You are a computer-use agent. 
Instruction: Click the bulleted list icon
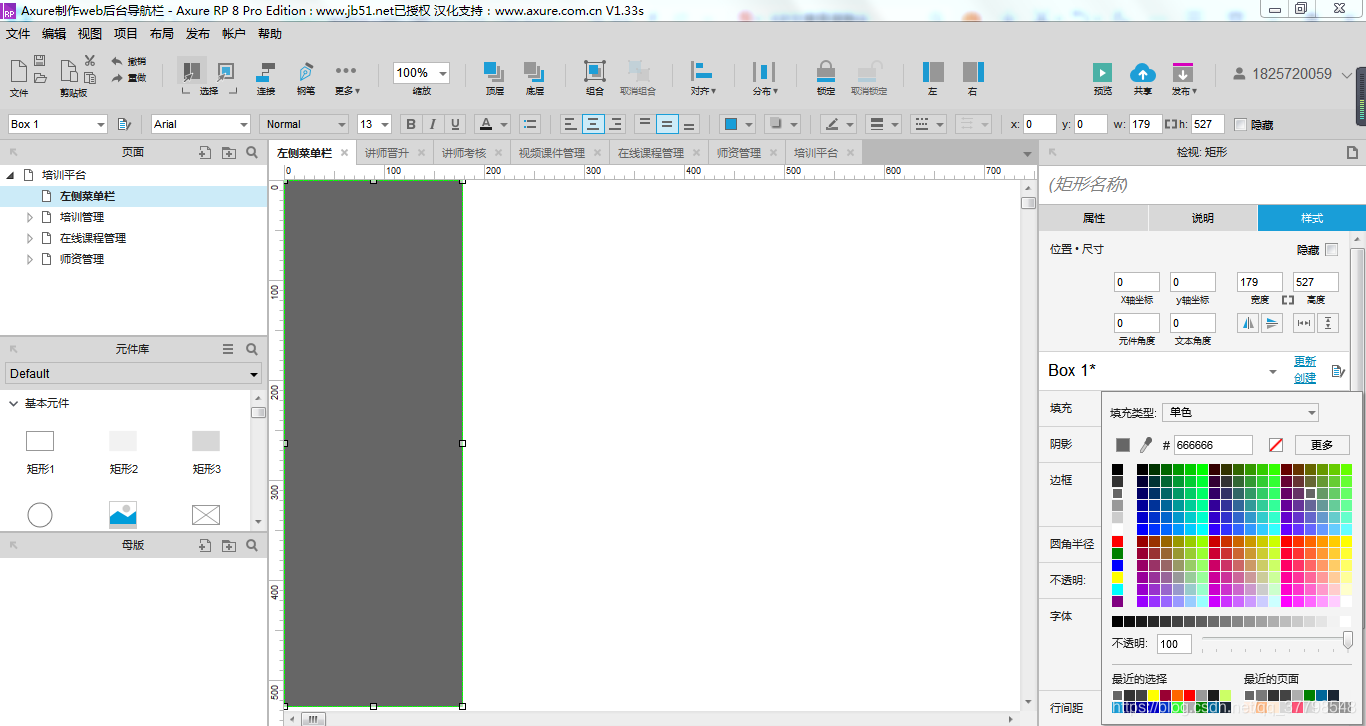(530, 124)
